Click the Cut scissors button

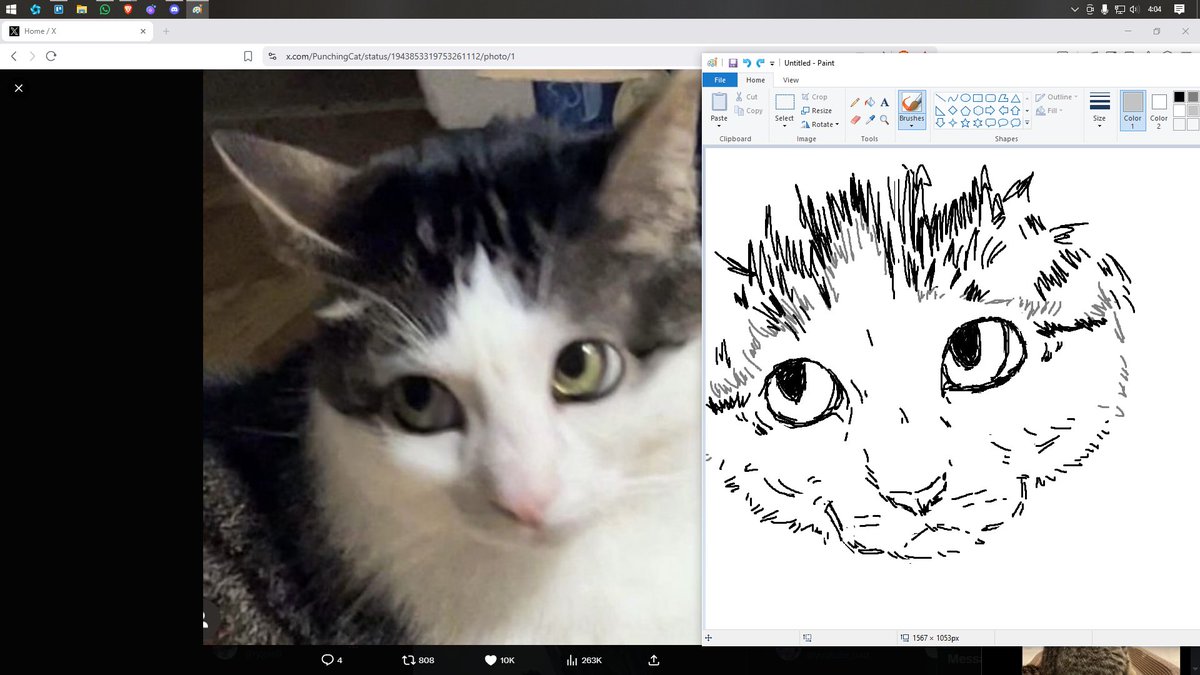[746, 97]
